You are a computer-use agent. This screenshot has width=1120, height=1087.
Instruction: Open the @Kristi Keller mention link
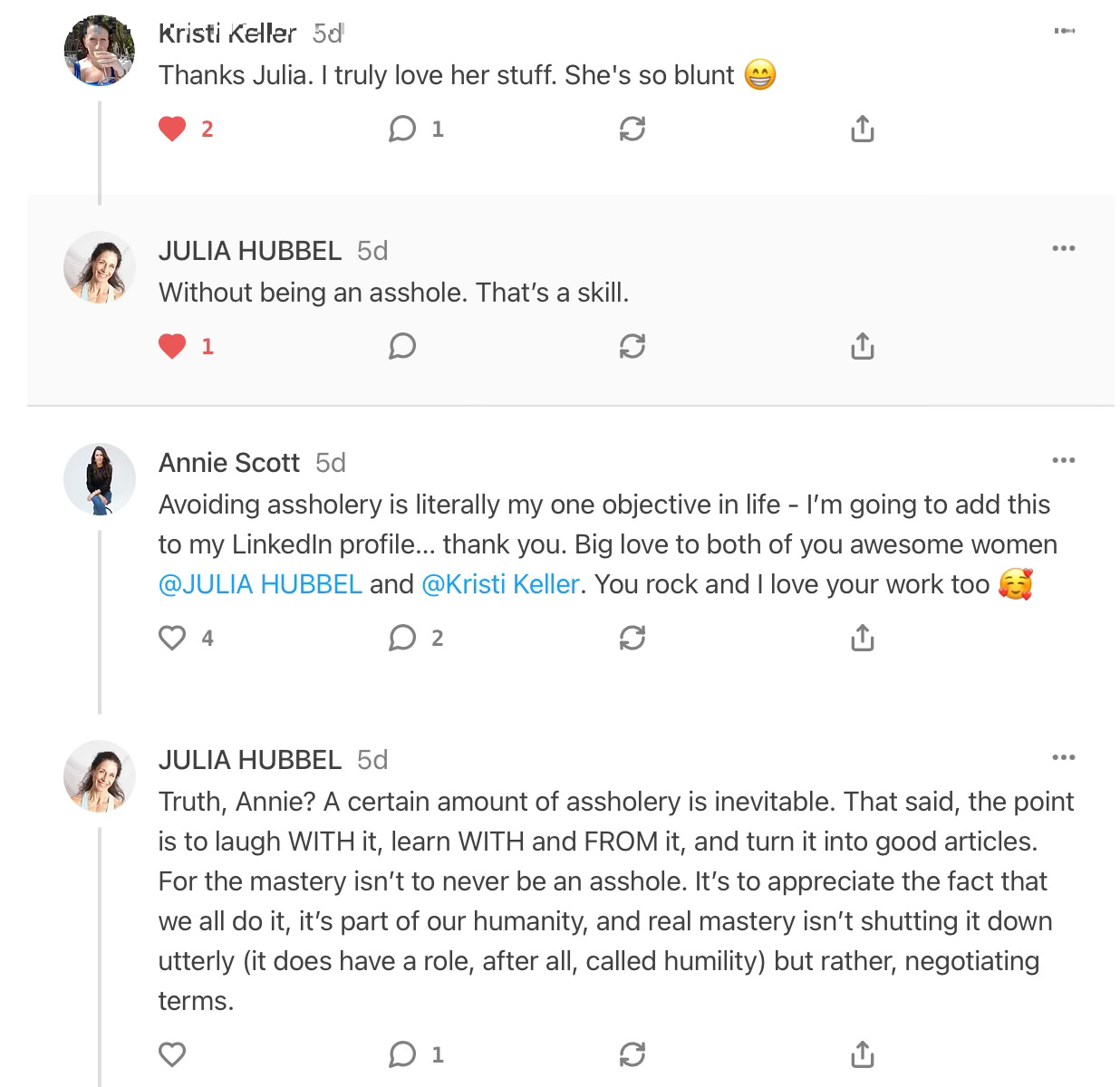pos(500,584)
